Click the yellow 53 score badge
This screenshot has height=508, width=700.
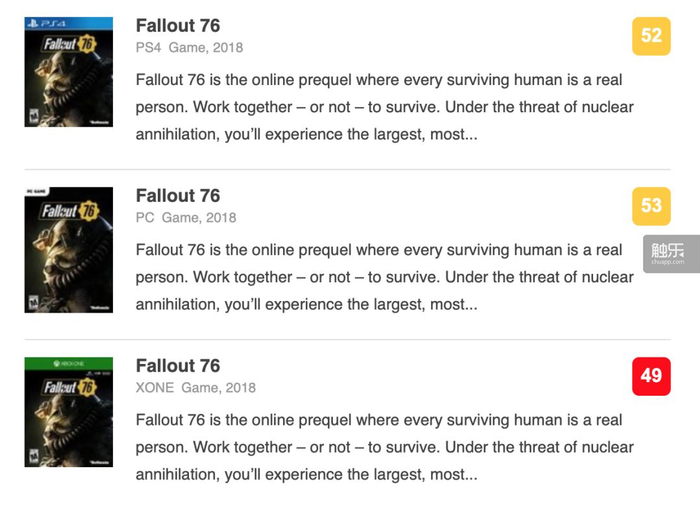(x=651, y=206)
